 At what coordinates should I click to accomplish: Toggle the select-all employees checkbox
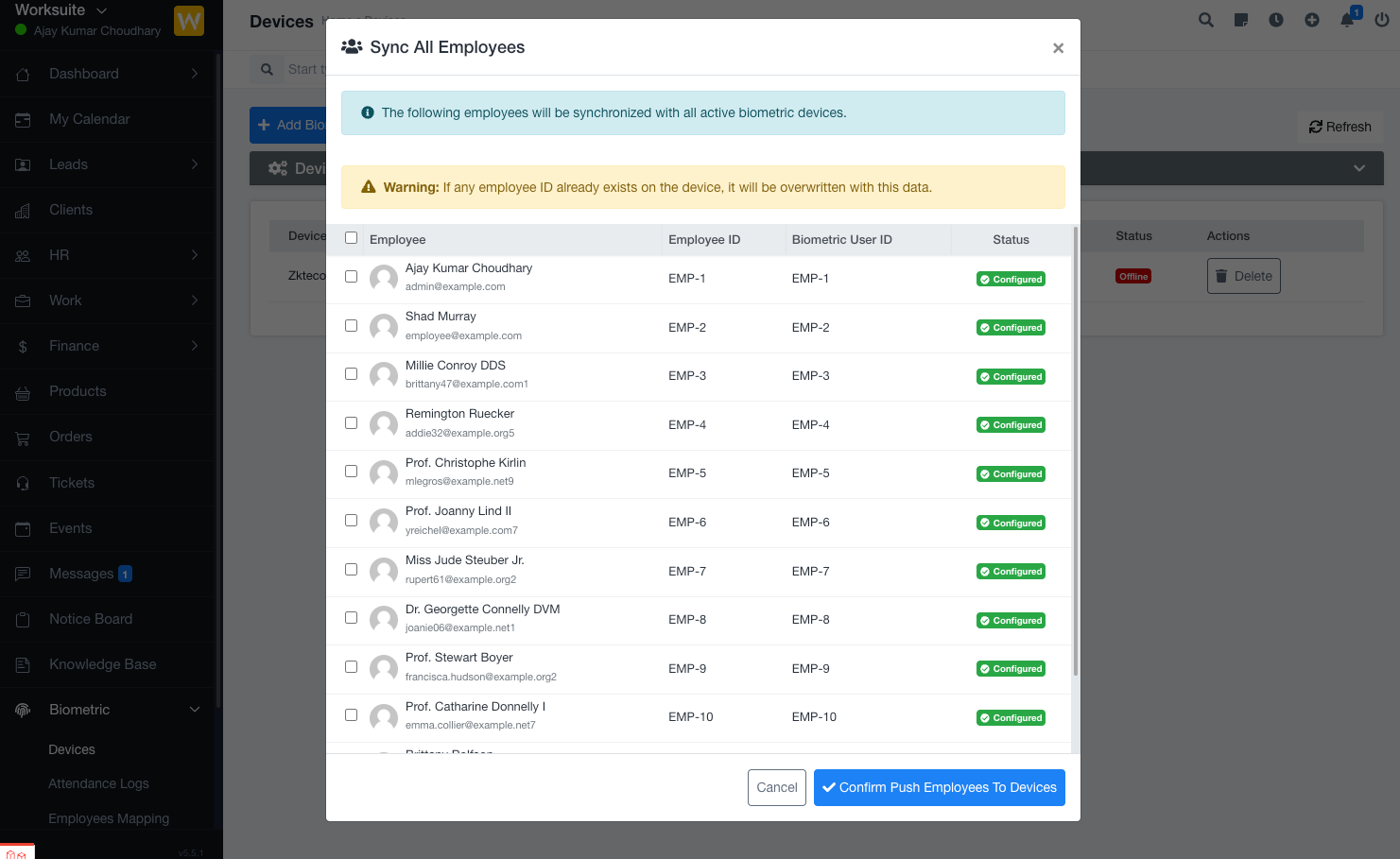point(352,238)
